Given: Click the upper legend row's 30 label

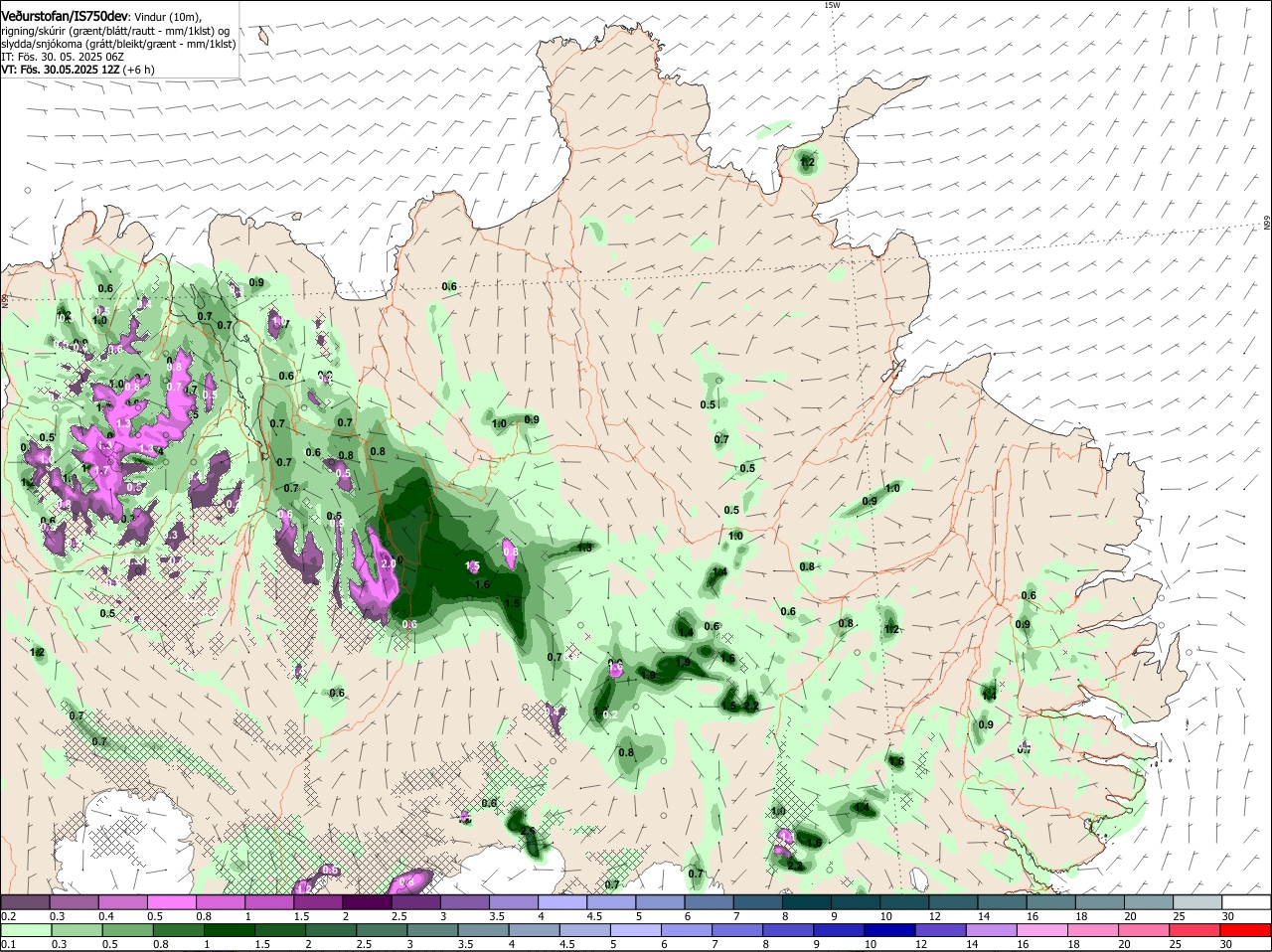Looking at the screenshot, I should (x=1228, y=916).
